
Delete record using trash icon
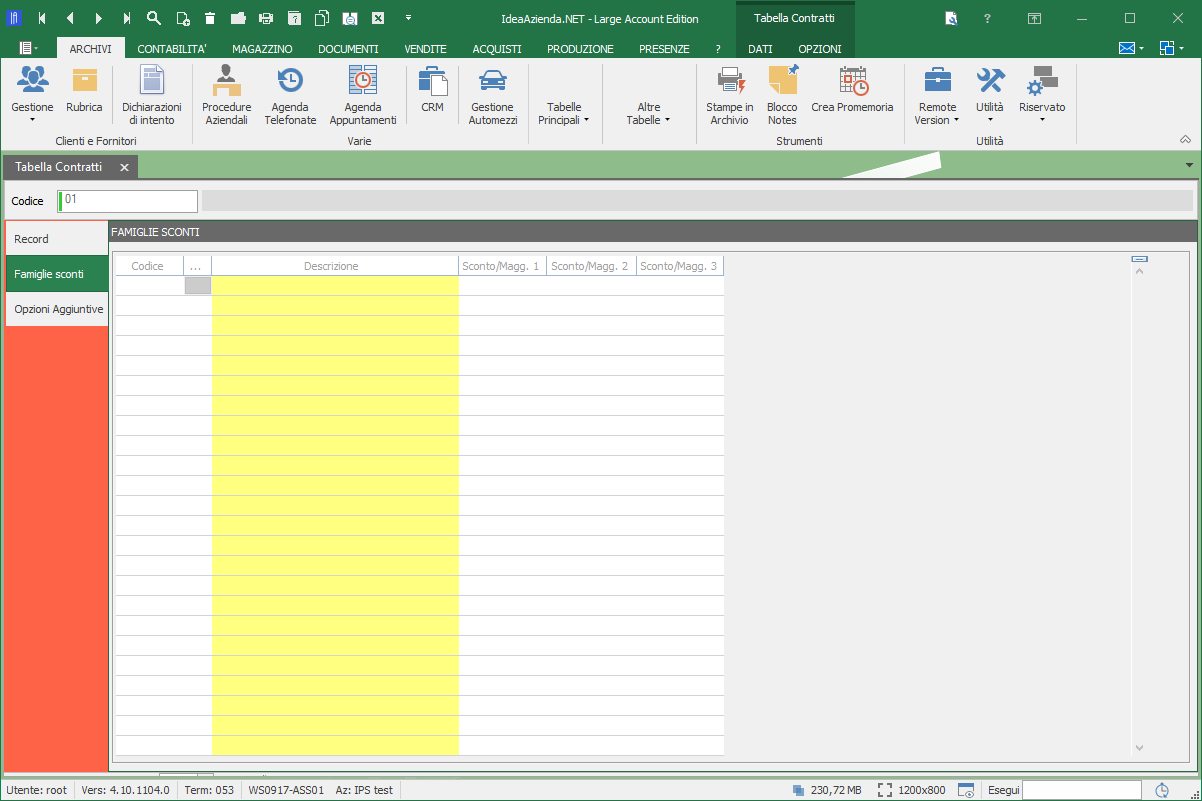click(210, 18)
